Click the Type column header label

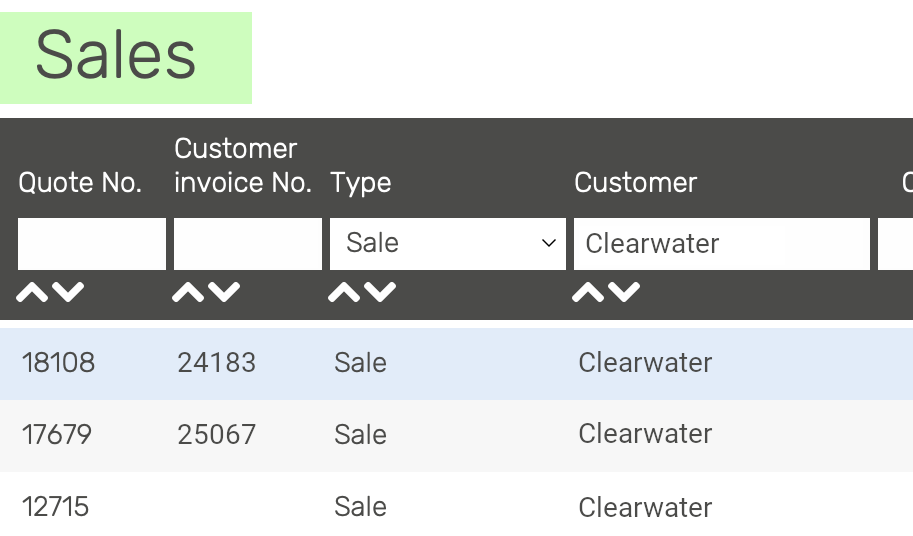tap(360, 183)
